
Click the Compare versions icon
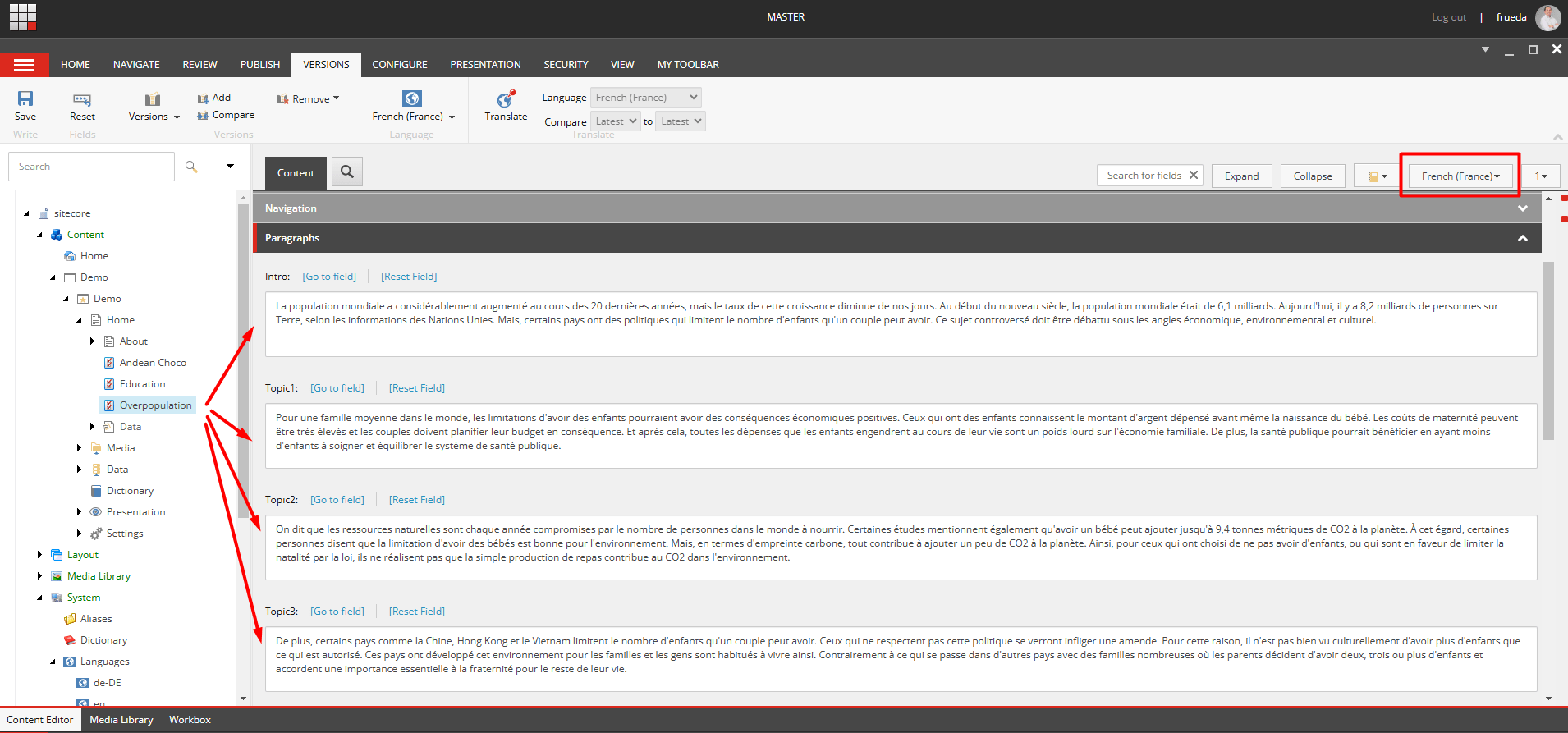click(x=203, y=116)
